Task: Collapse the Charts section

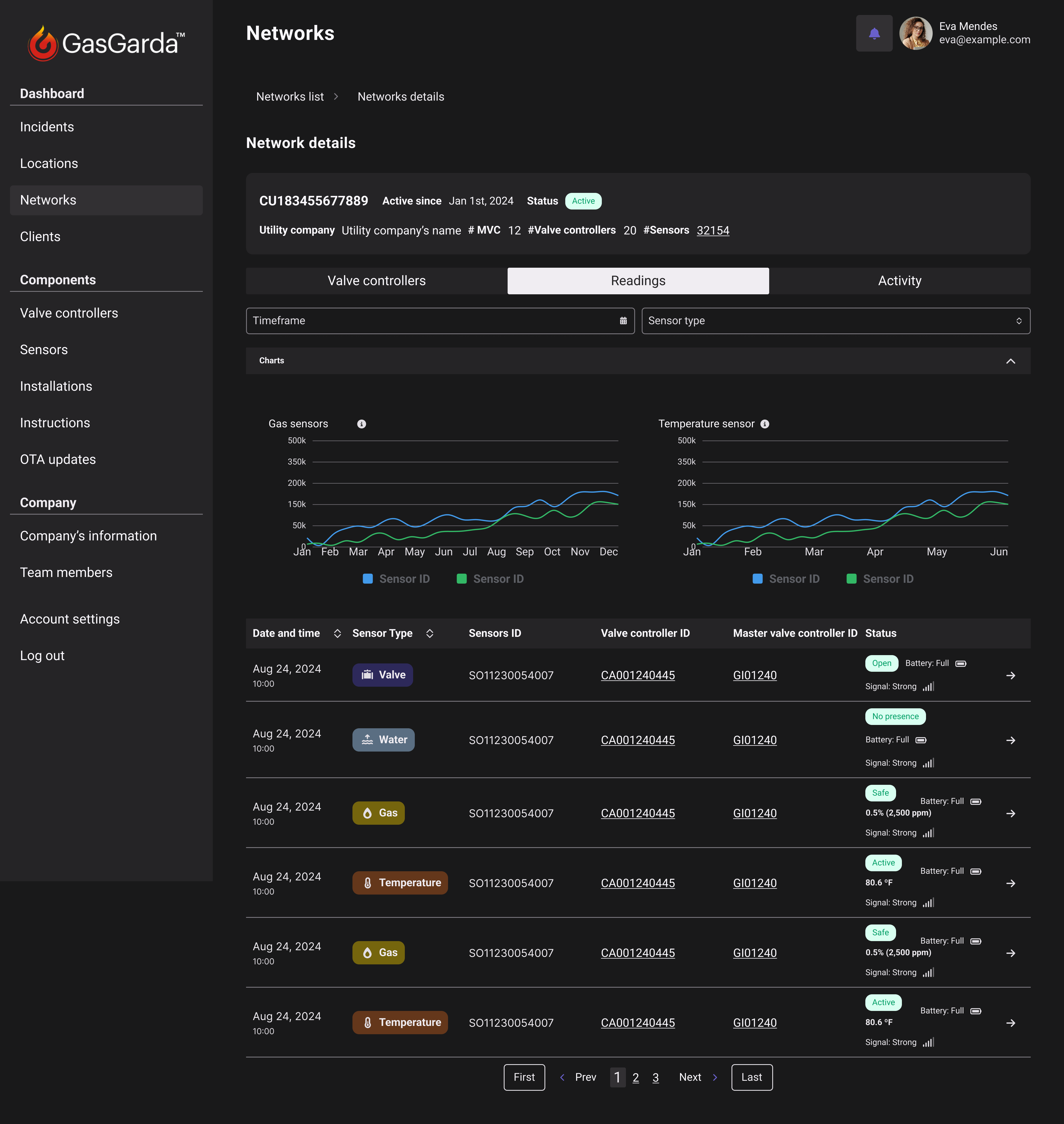Action: tap(1011, 361)
